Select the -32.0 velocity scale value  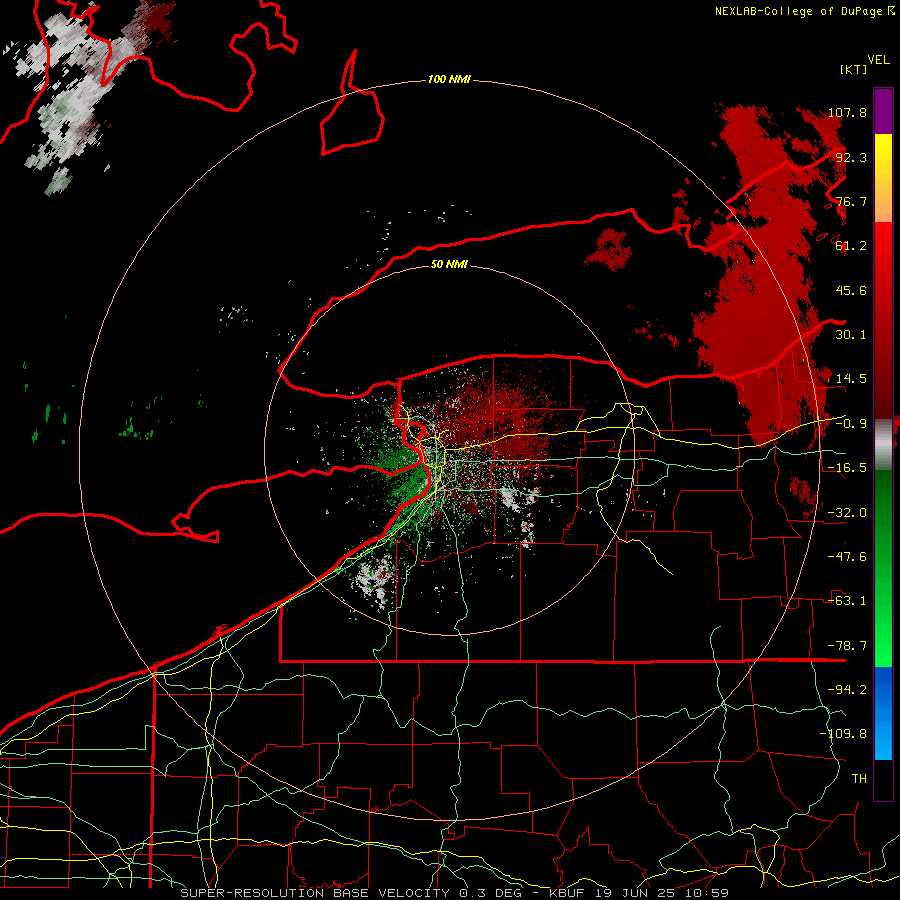pyautogui.click(x=847, y=513)
